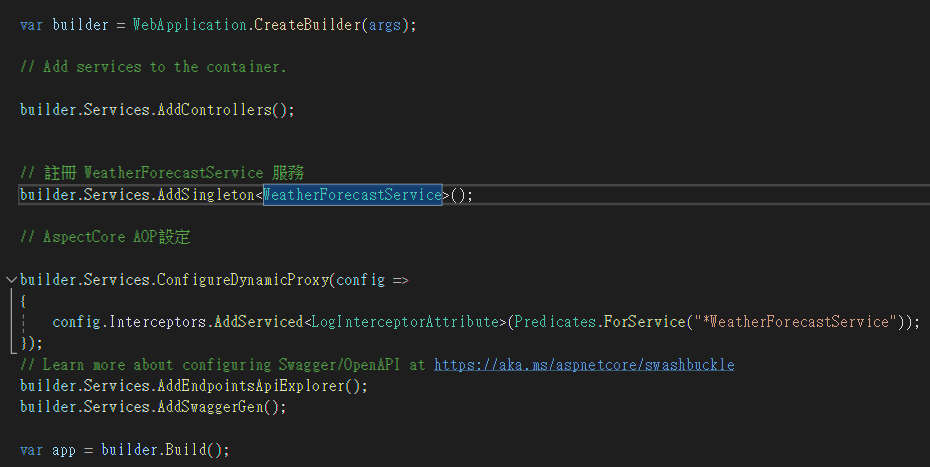Click the 'var builder' declaration
This screenshot has height=467, width=930.
64,25
